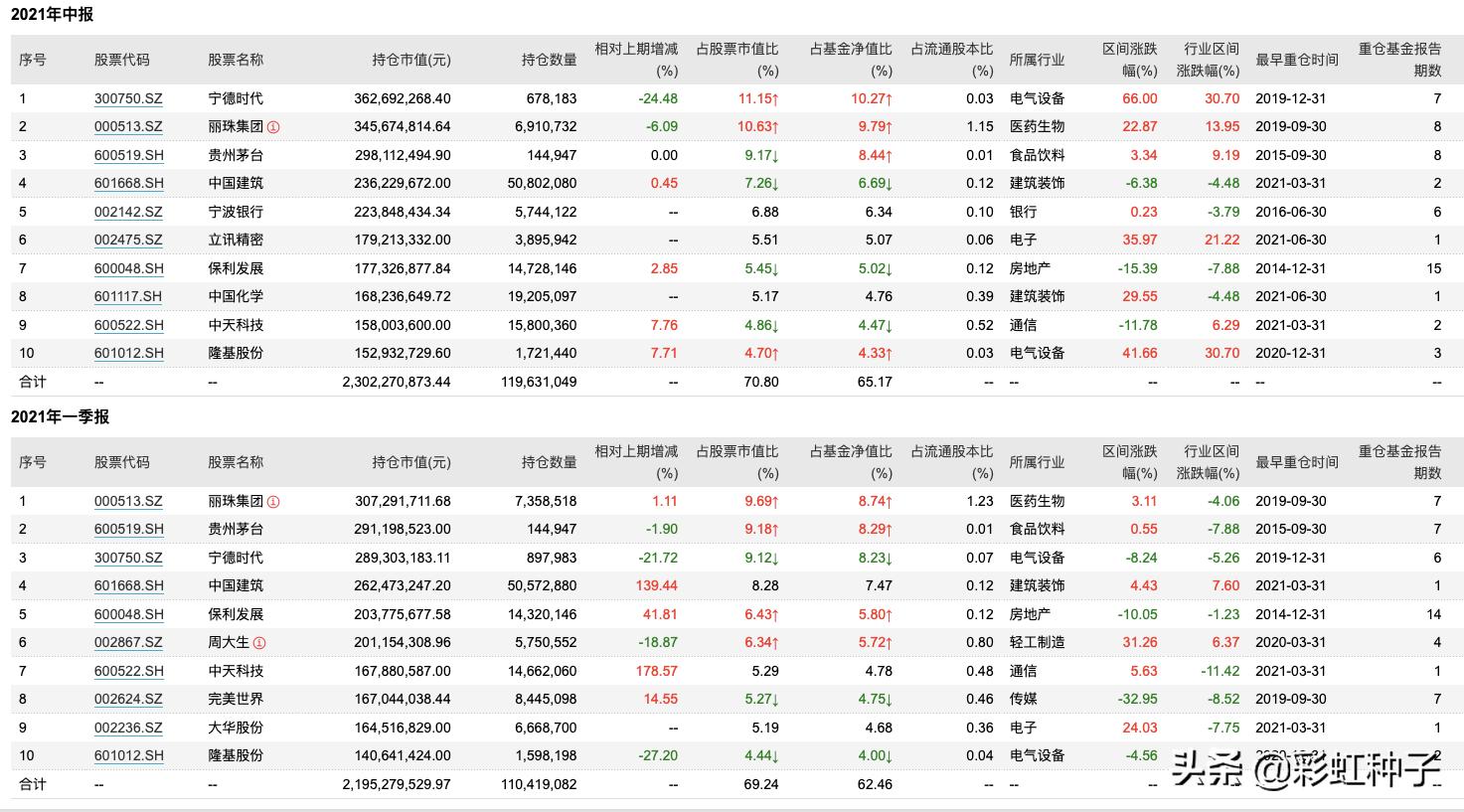Click 宁德时代 in the 2021年中报 table

236,98
